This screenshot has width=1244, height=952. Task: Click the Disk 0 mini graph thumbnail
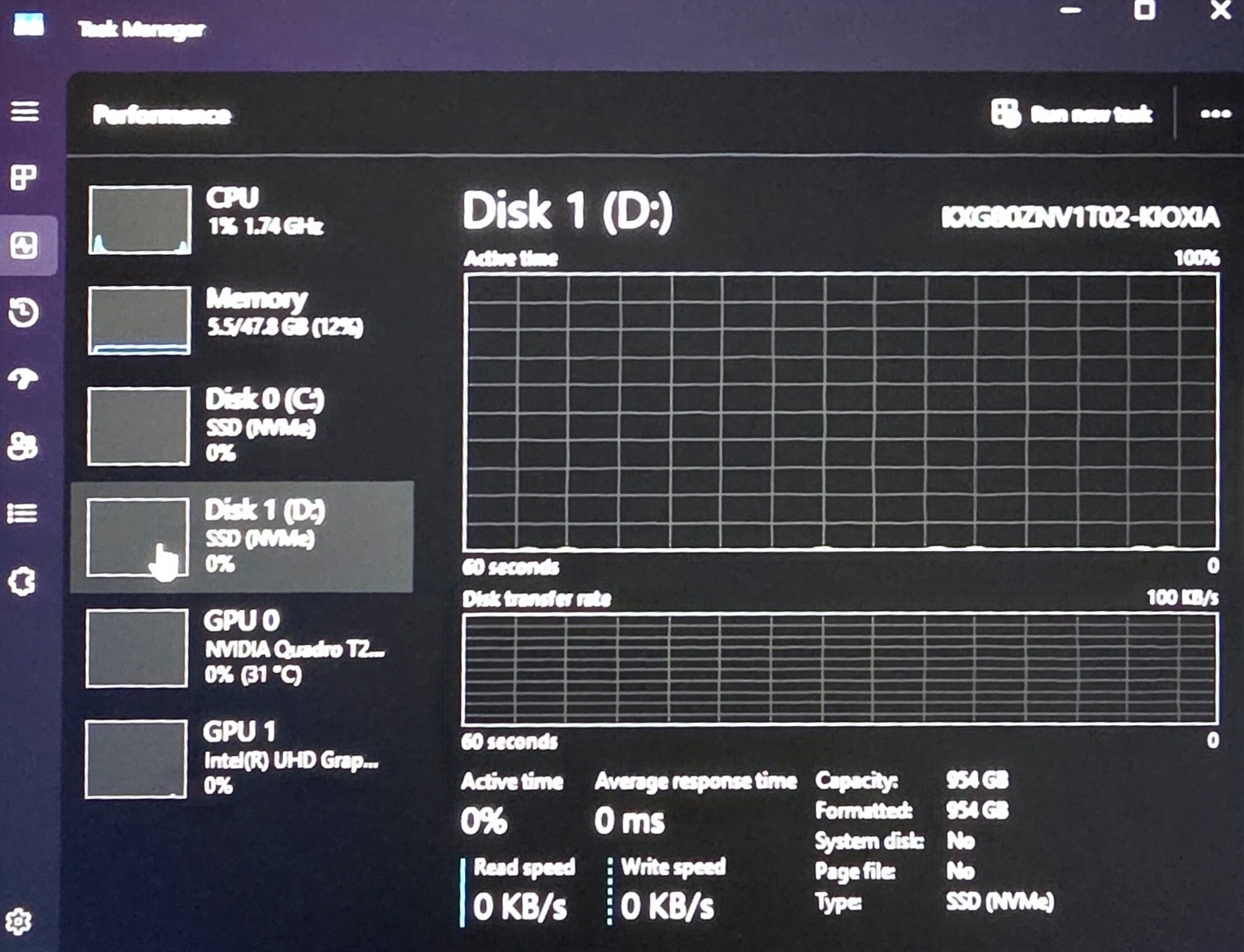tap(138, 426)
